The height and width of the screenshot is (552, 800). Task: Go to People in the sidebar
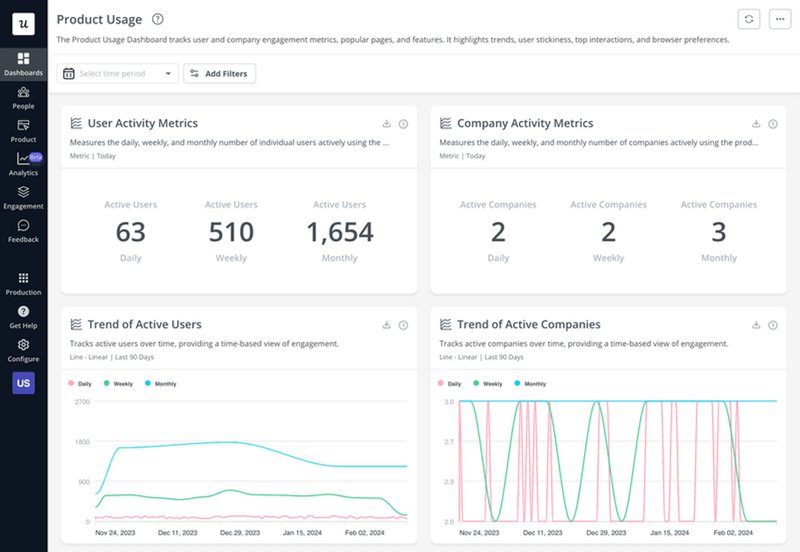point(23,97)
